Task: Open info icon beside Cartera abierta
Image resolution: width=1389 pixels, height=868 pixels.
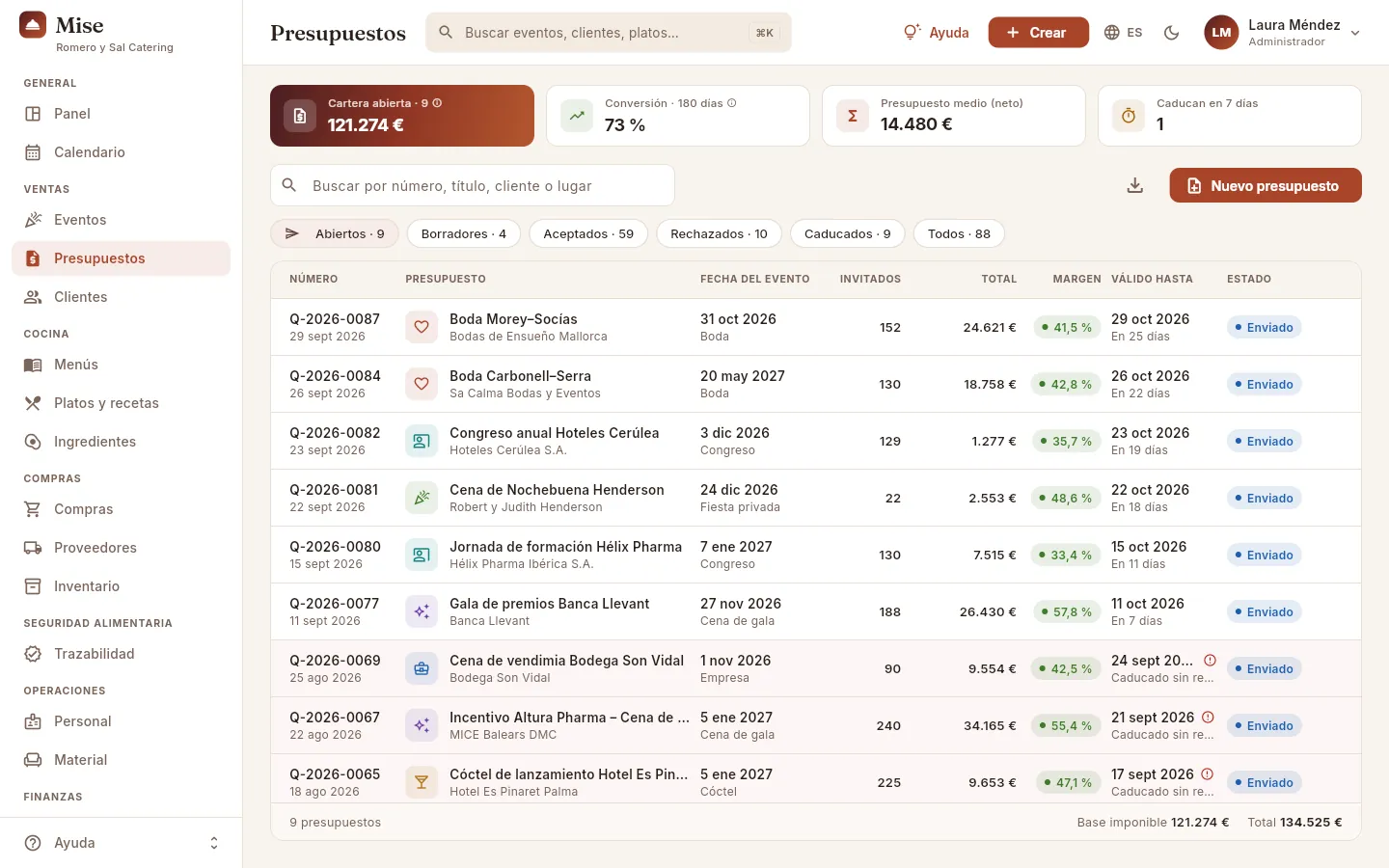Action: click(x=437, y=103)
